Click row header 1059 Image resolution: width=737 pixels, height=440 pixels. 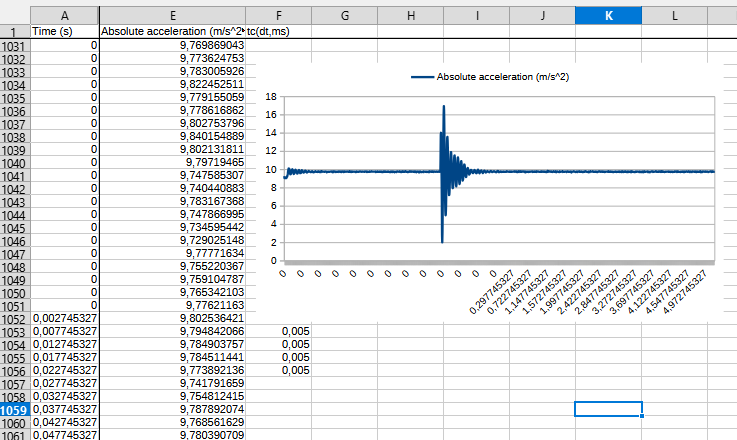(x=15, y=409)
